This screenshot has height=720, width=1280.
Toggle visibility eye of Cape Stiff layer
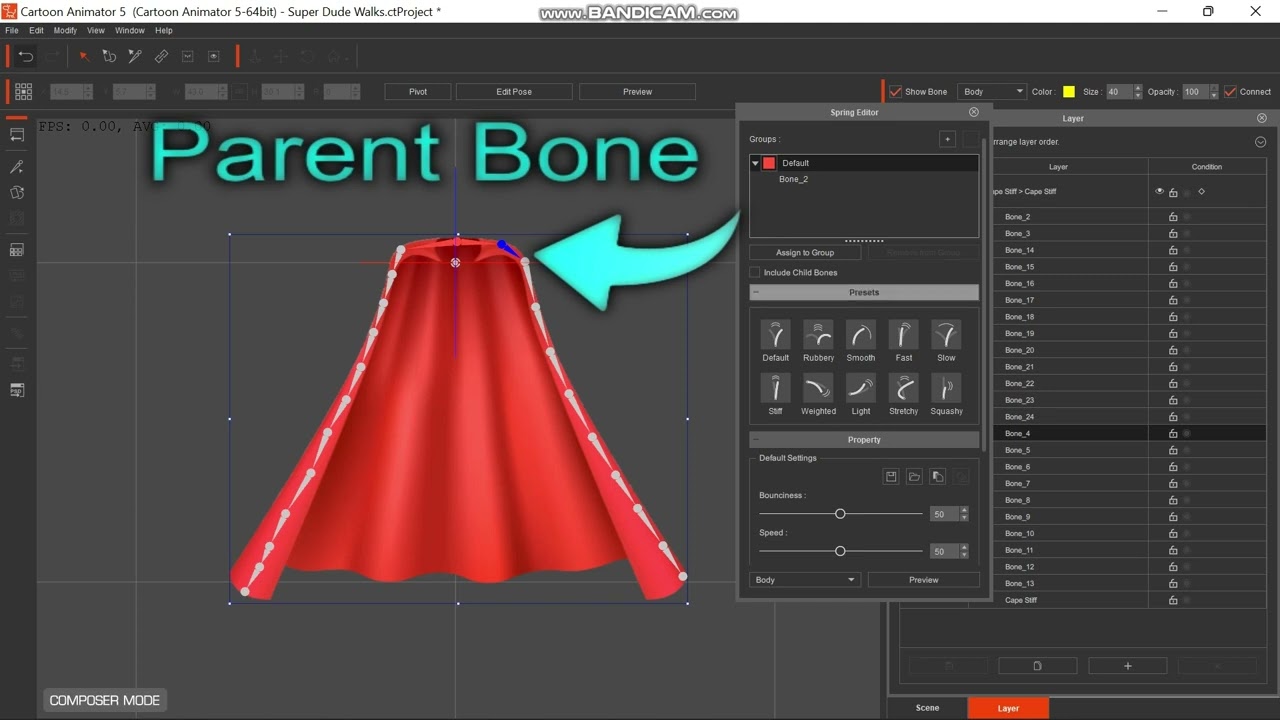point(1160,191)
